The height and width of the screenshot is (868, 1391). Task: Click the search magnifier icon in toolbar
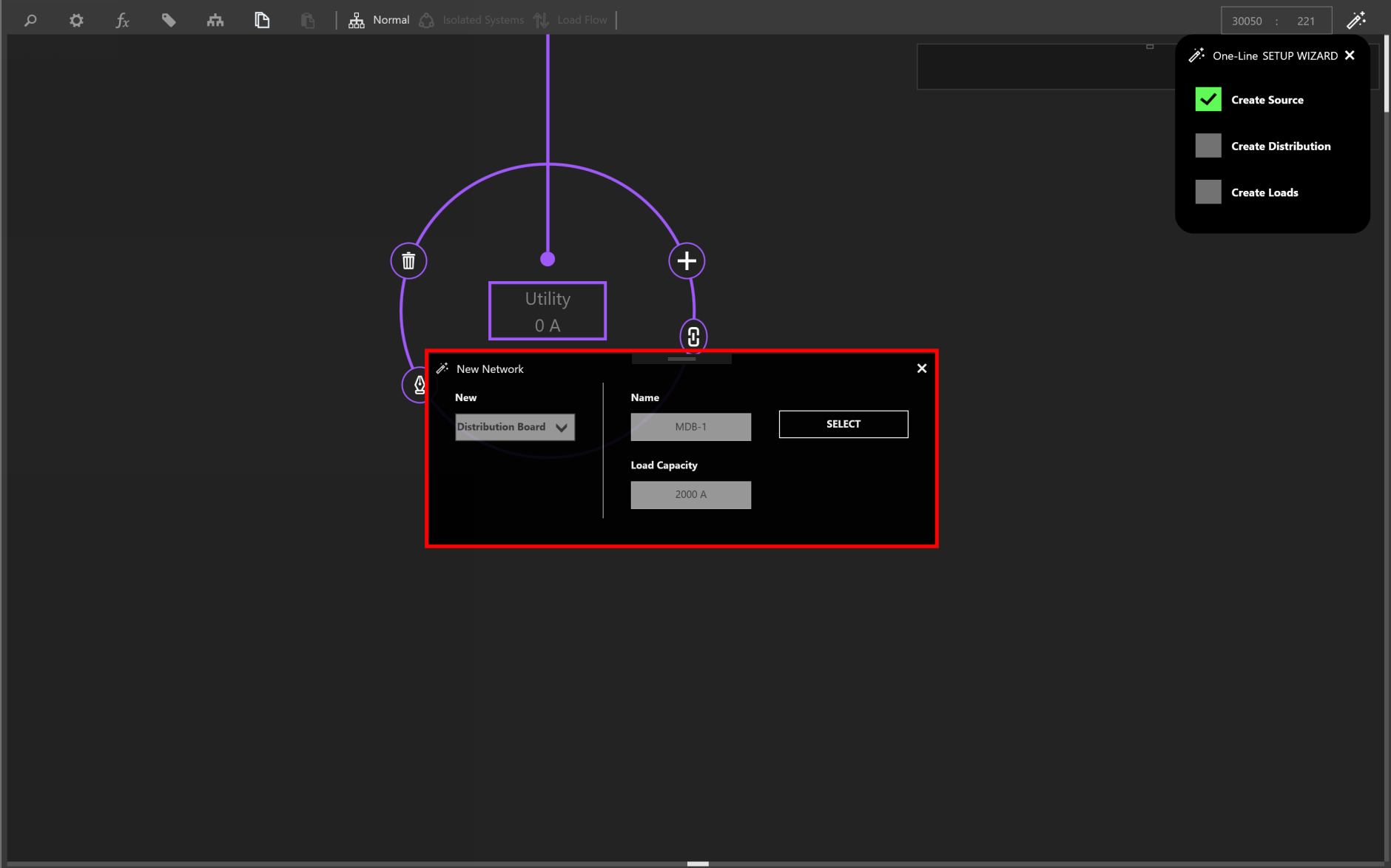tap(30, 21)
